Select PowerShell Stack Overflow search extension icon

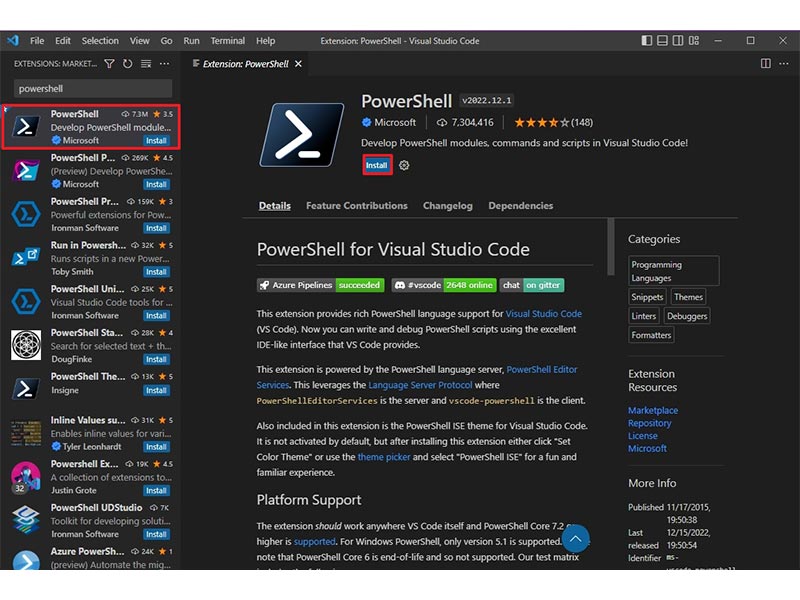26,345
